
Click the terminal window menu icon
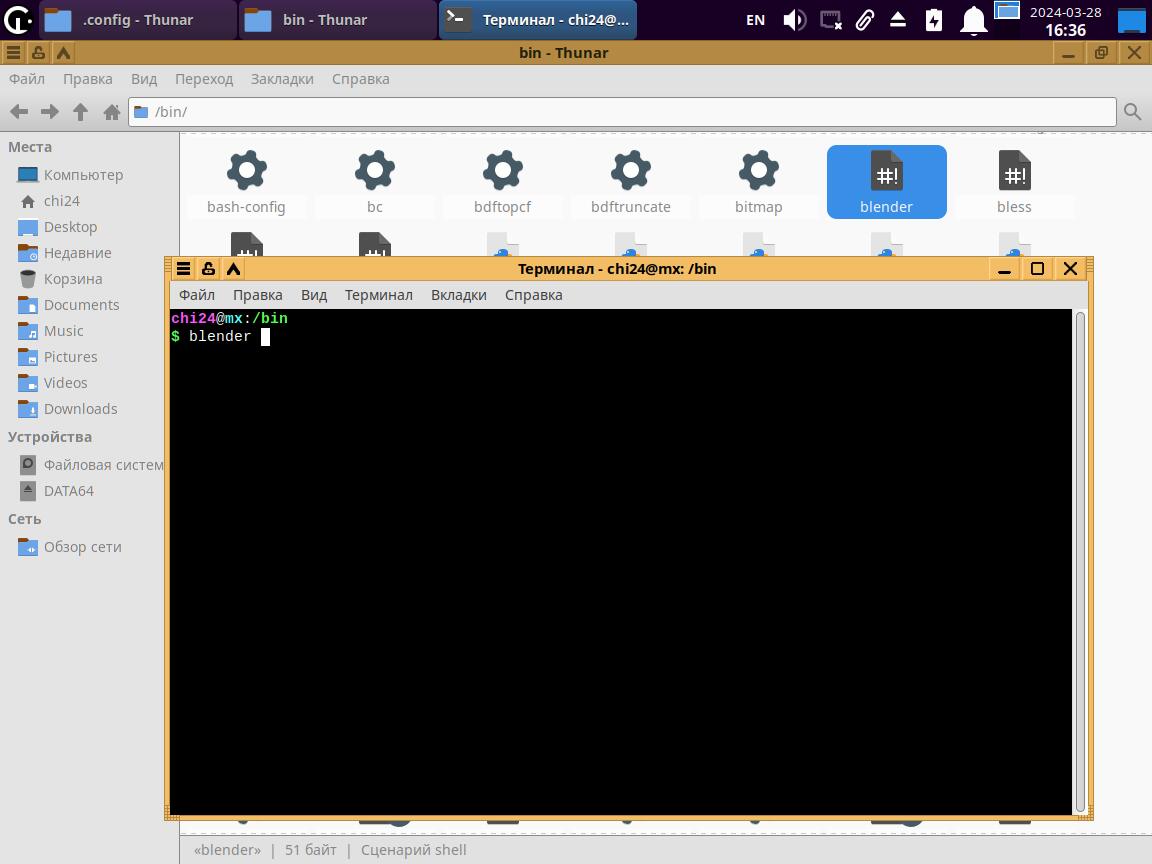click(184, 269)
